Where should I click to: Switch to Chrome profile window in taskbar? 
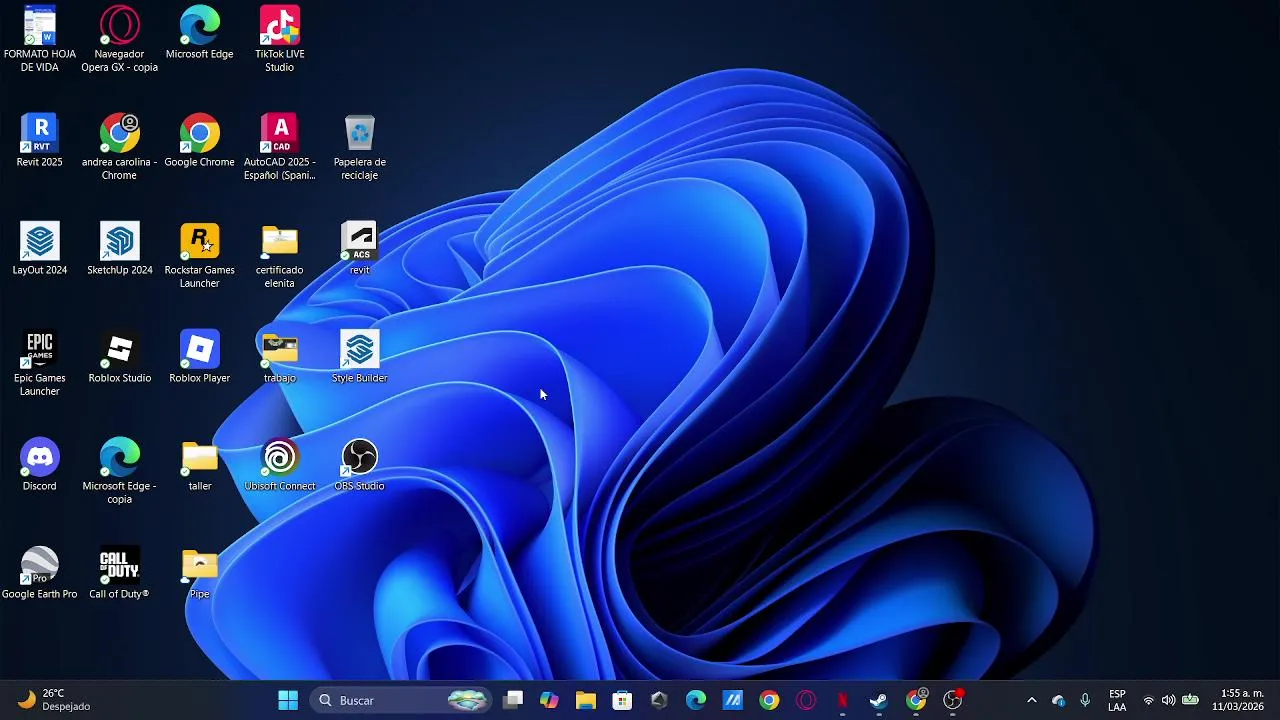pyautogui.click(x=916, y=700)
